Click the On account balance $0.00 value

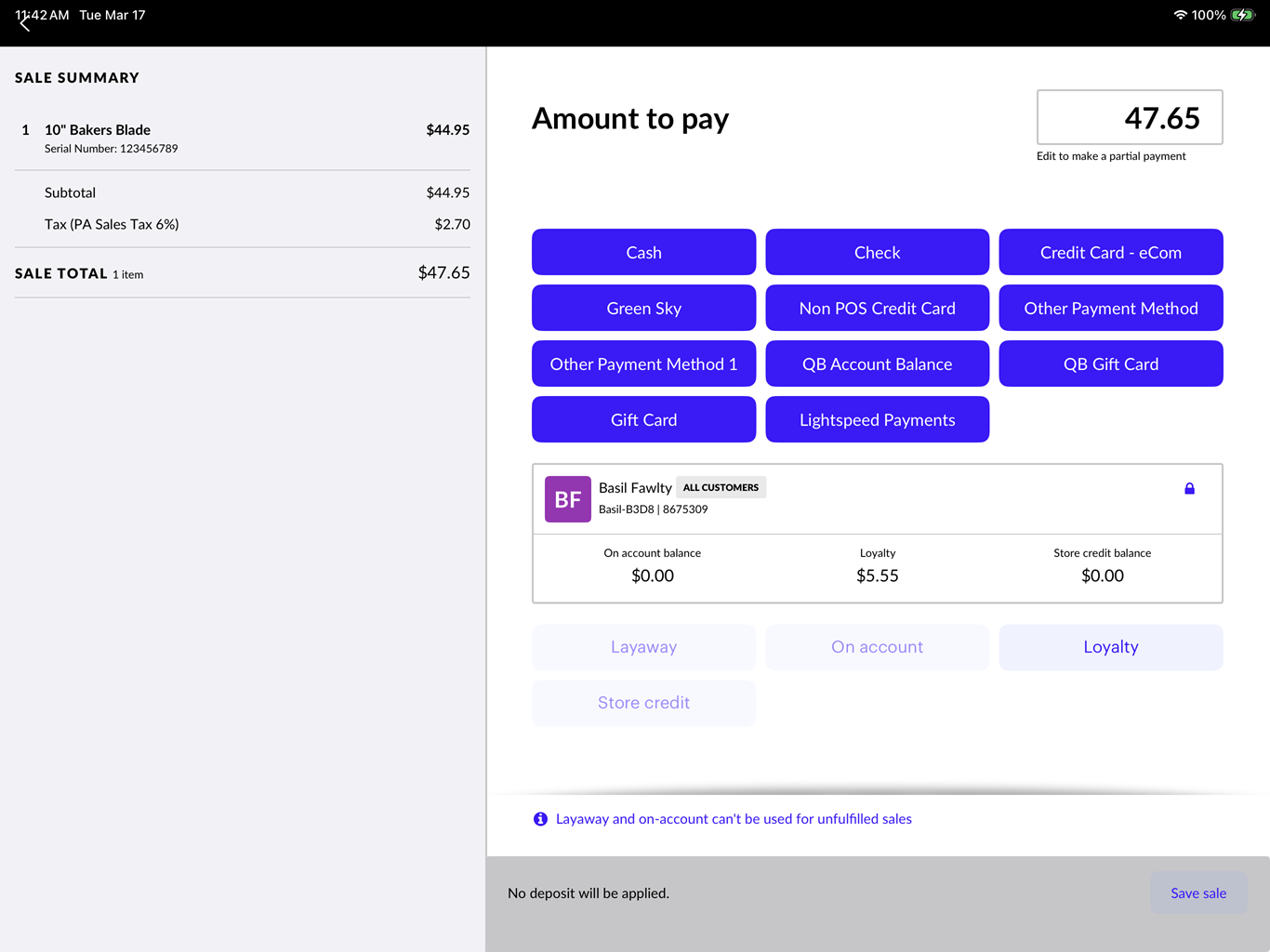tap(653, 575)
